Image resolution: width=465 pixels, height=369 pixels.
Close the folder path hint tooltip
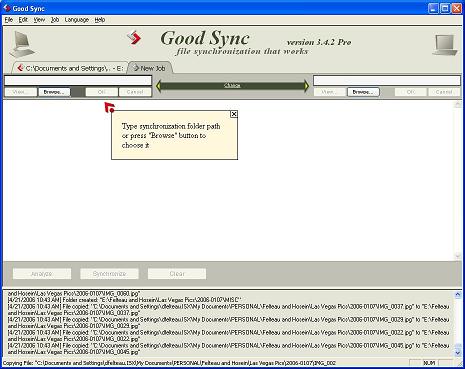pyautogui.click(x=234, y=114)
